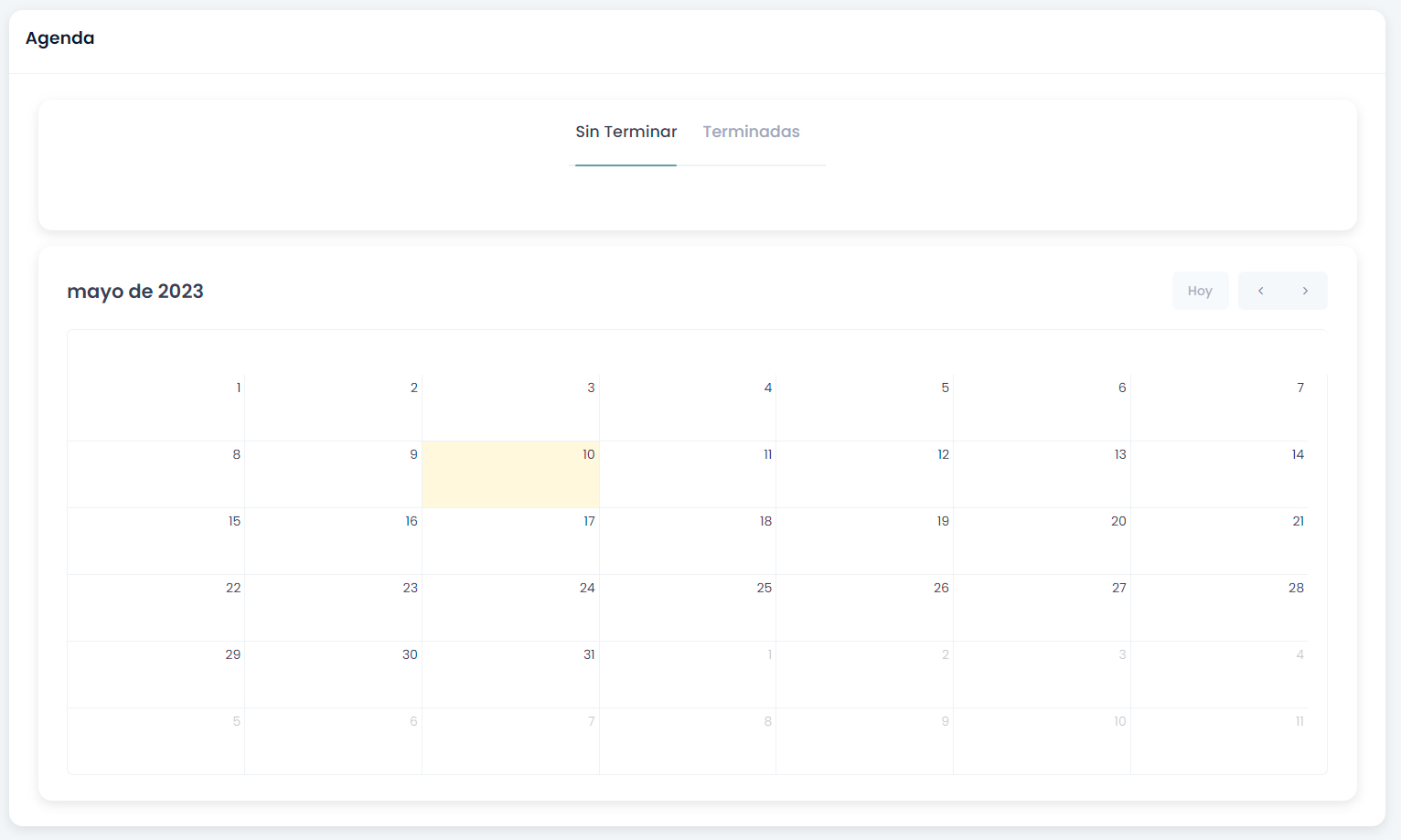Select the Sin Terminar tab
Screen dimensions: 1401x840
click(626, 132)
